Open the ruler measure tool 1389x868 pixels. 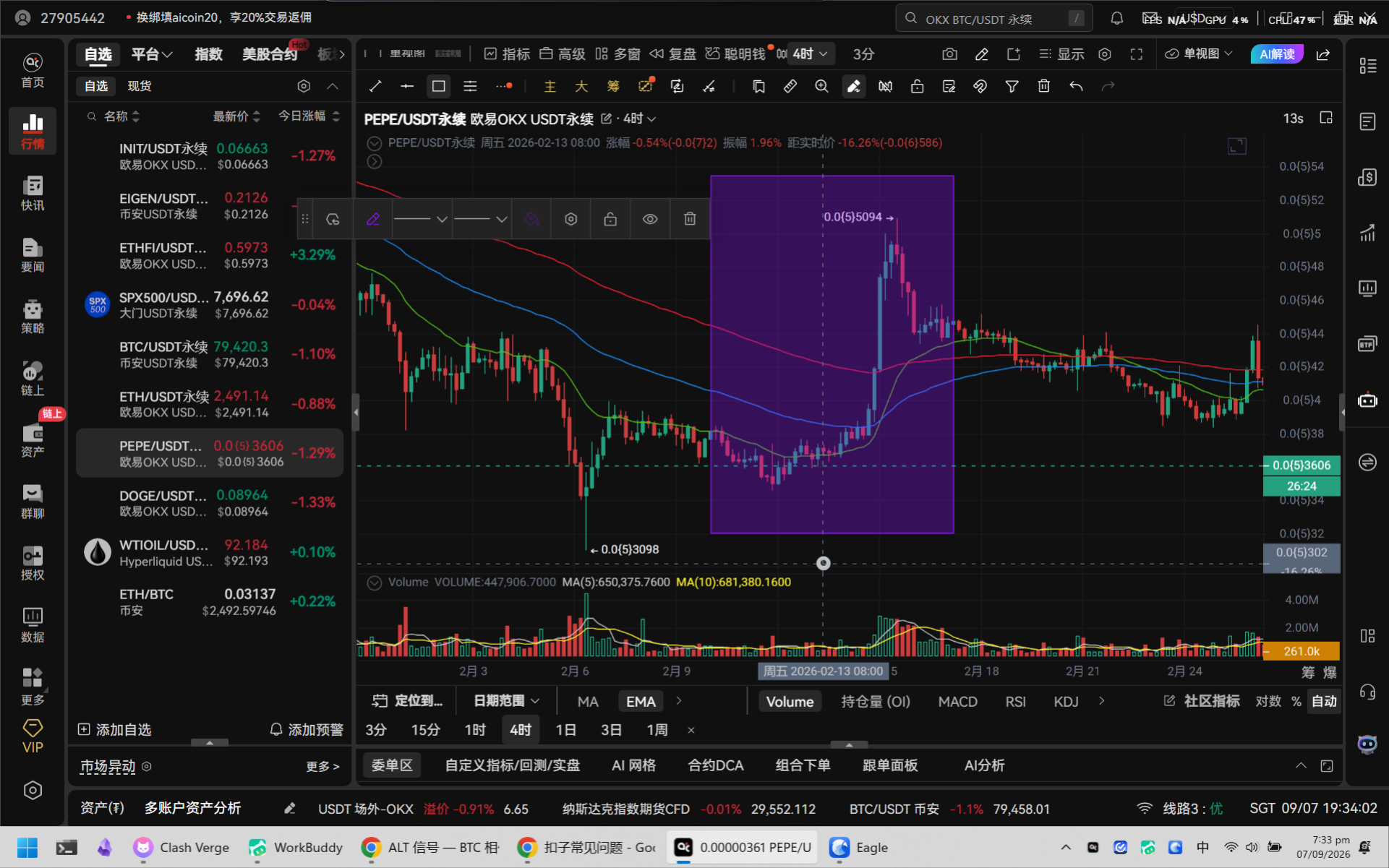click(x=790, y=86)
